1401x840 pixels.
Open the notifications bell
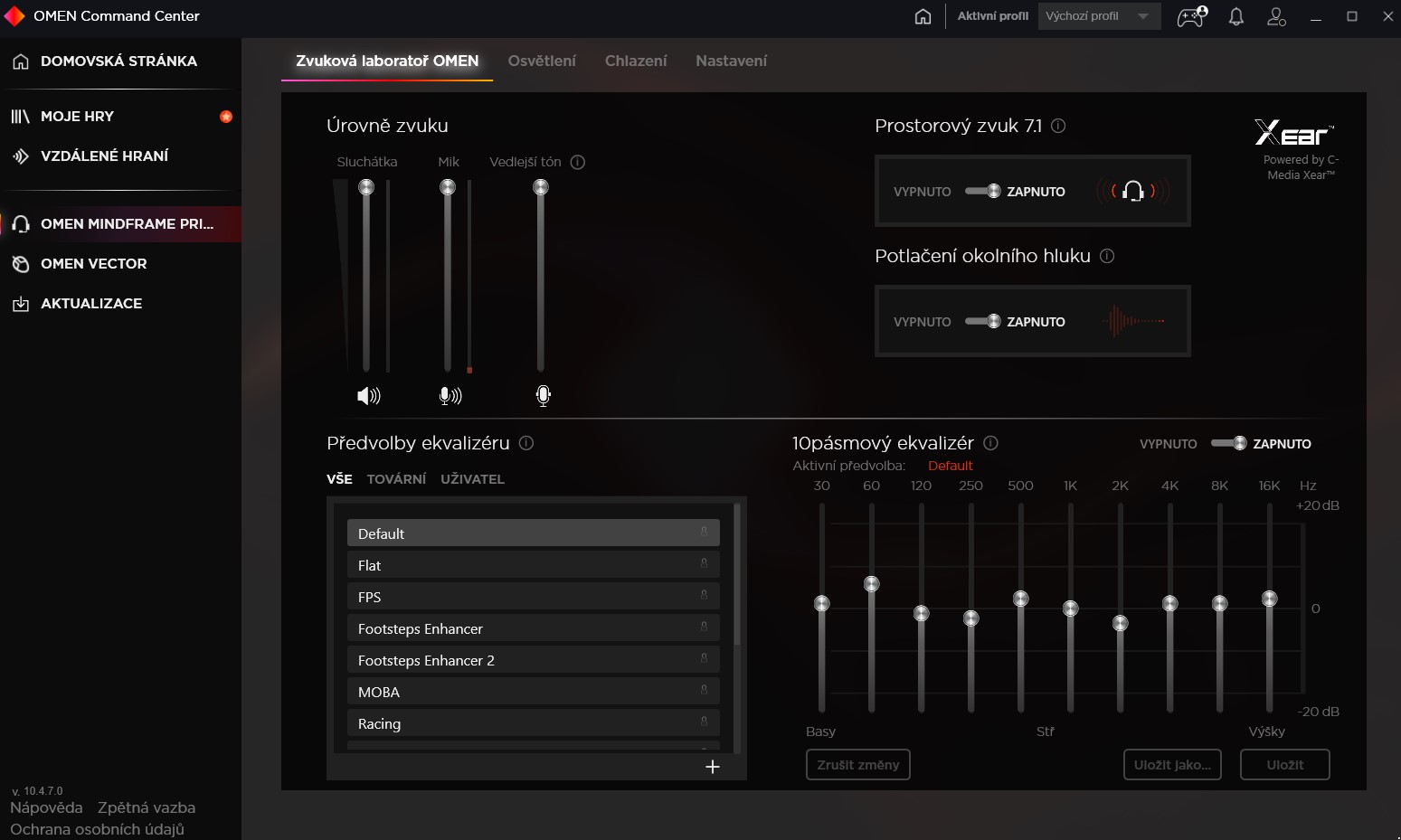[x=1236, y=16]
